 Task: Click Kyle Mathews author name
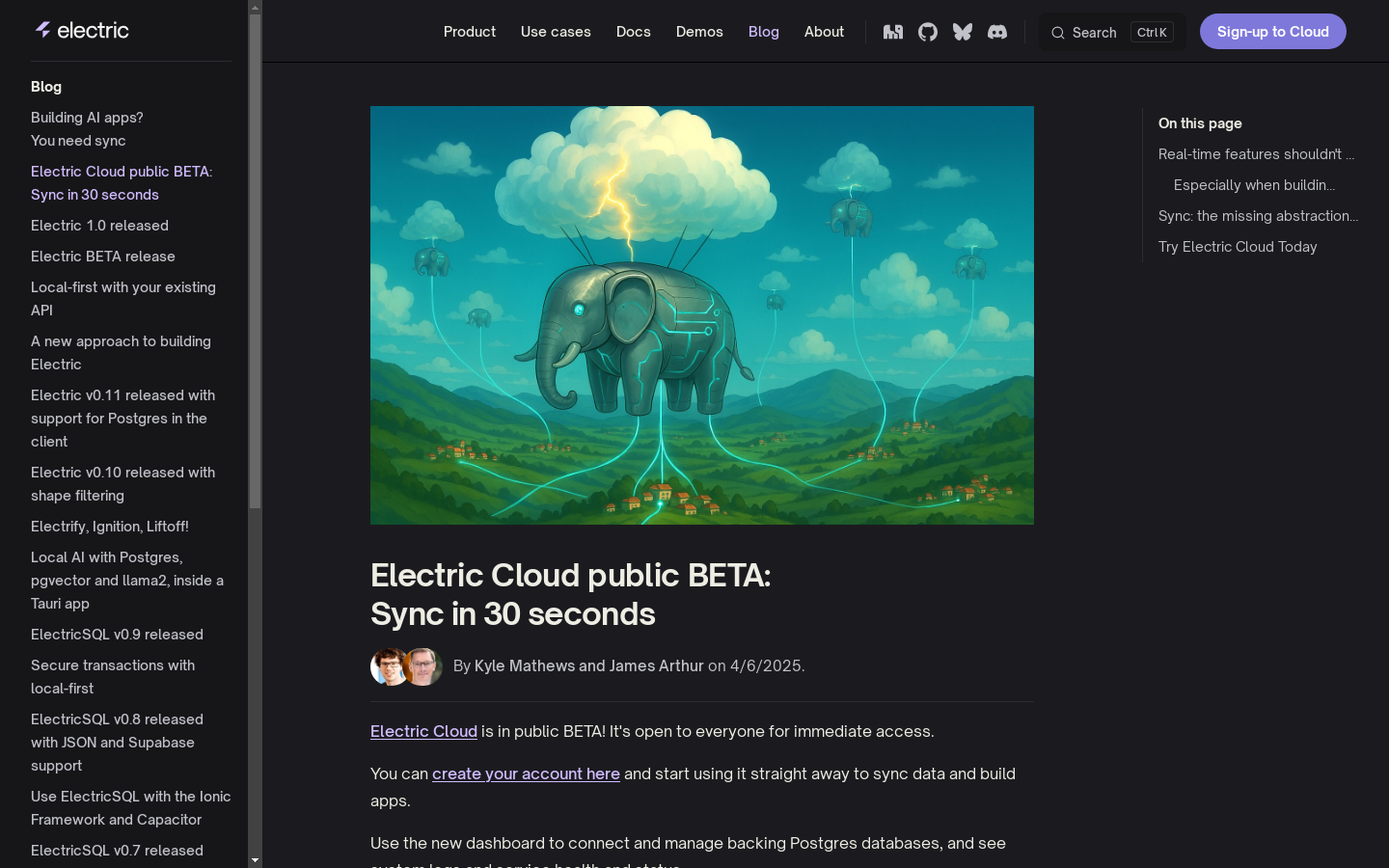(525, 665)
